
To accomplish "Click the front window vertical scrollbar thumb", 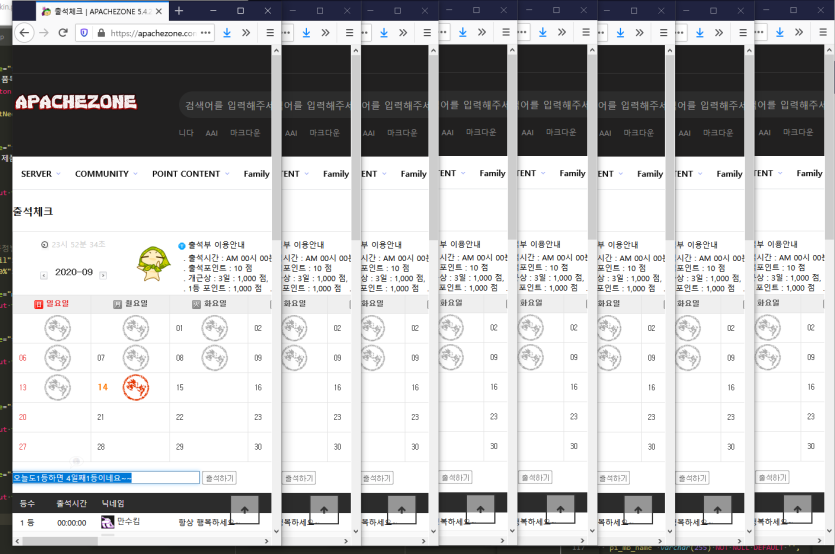I will (276, 146).
